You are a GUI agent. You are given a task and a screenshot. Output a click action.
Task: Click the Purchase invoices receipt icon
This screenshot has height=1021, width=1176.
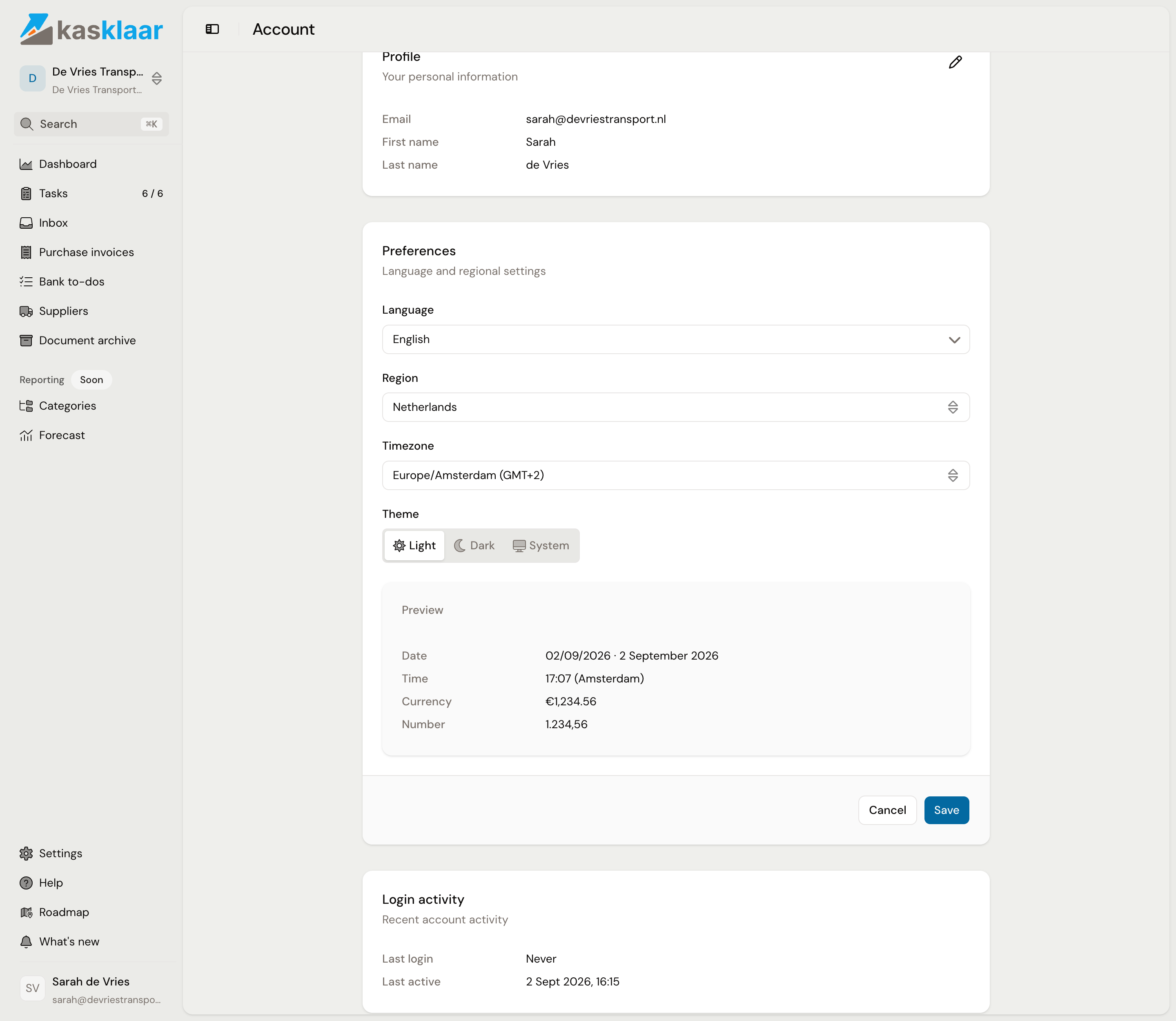pos(26,252)
